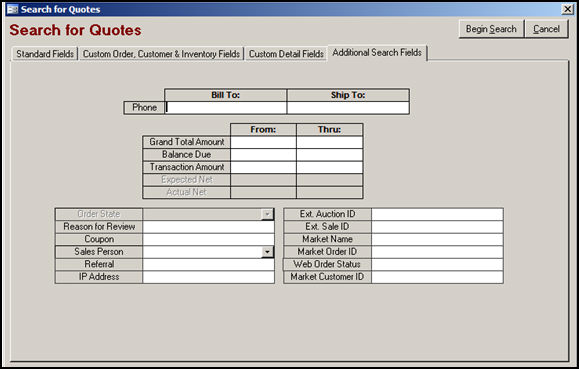Select the Additional Search Fields tab
Screen dimensions: 579x369
[x=377, y=53]
